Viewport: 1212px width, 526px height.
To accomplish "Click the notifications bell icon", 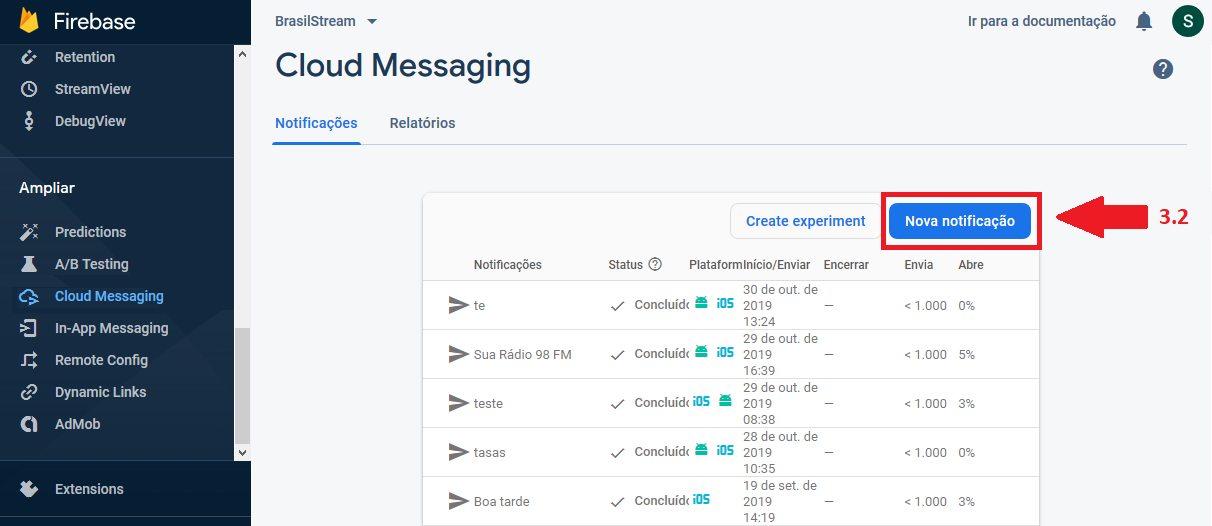I will click(1144, 21).
